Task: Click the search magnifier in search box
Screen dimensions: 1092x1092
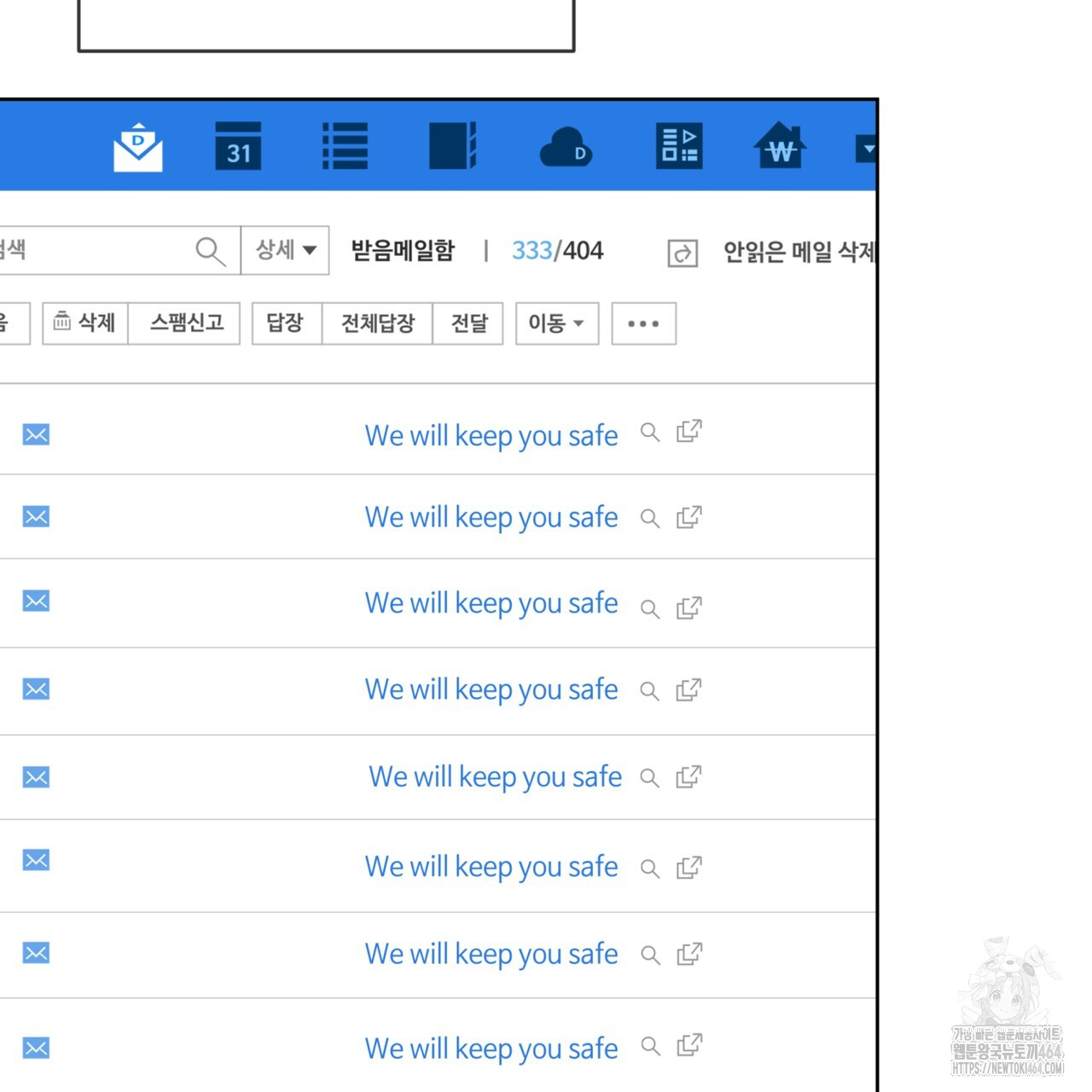Action: click(210, 251)
